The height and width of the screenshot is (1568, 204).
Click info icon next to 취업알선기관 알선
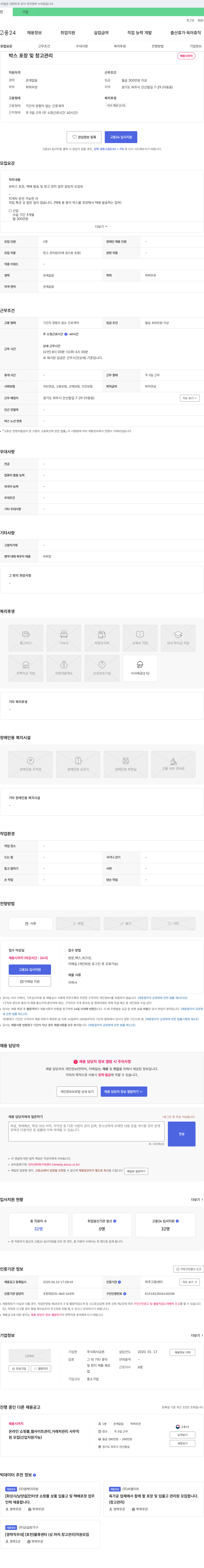[x=115, y=1221]
